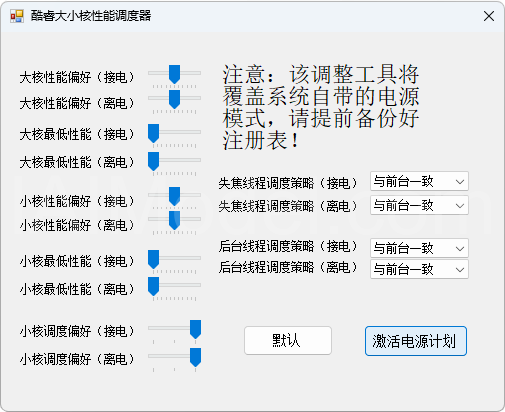Click the 小核性能偏好（离电）slider thumb
Image resolution: width=505 pixels, height=412 pixels.
tap(174, 220)
